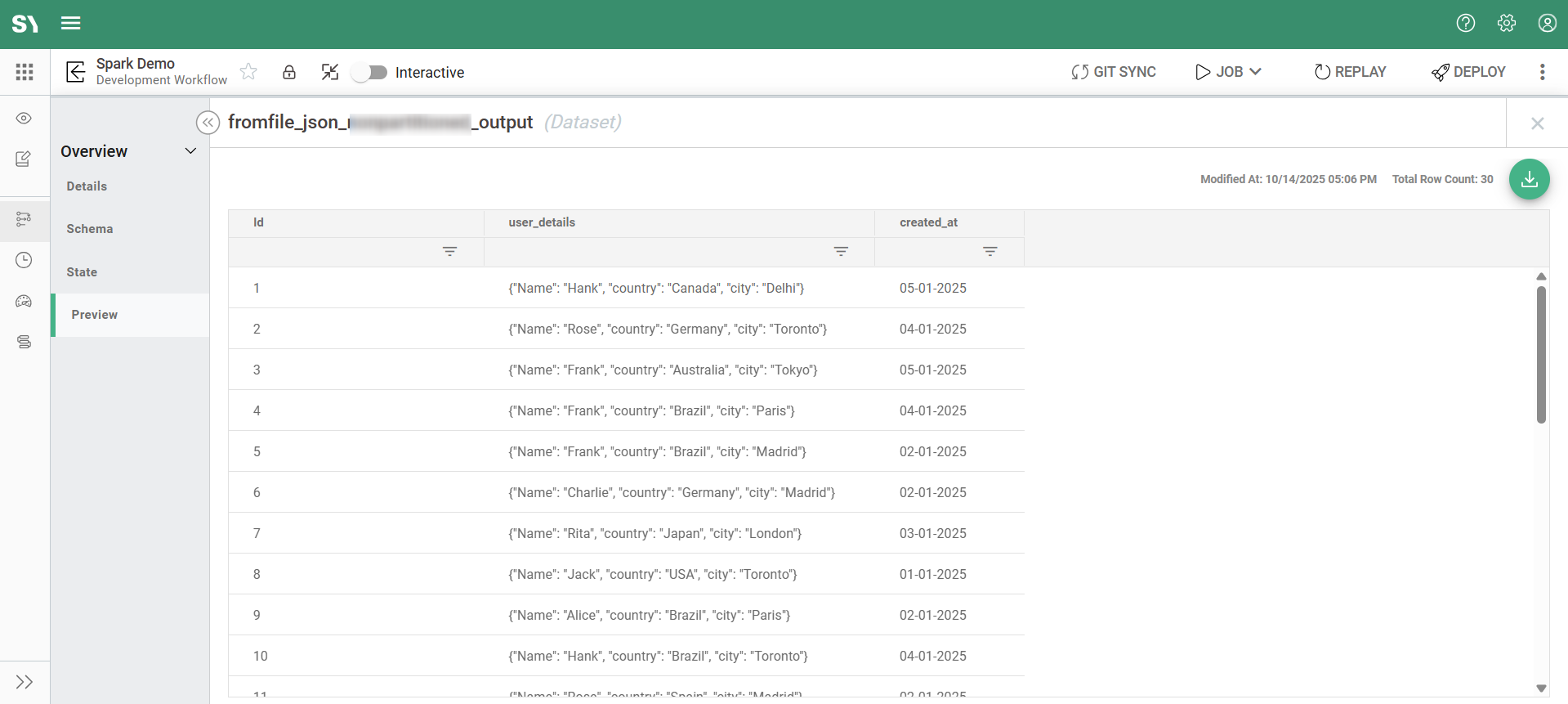Expand the JOB dropdown menu
This screenshot has width=1568, height=704.
[x=1229, y=72]
